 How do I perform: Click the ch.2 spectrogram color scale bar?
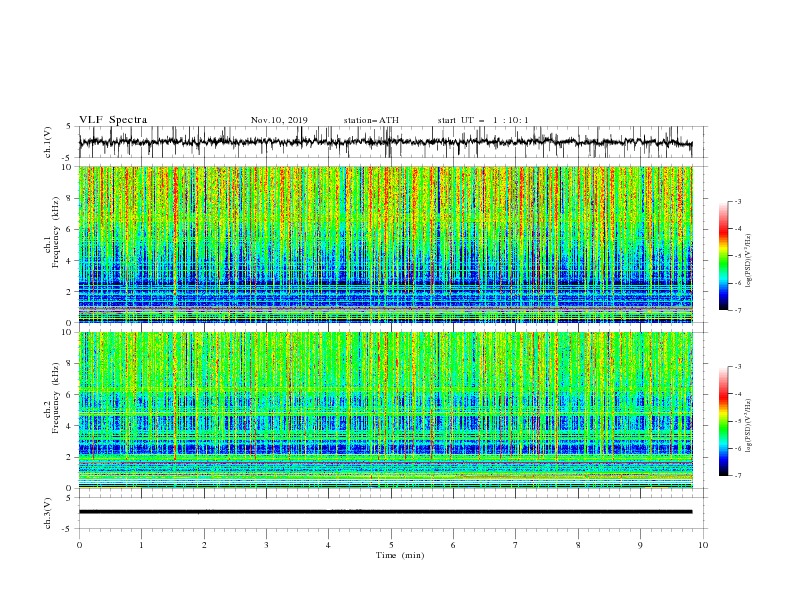723,421
